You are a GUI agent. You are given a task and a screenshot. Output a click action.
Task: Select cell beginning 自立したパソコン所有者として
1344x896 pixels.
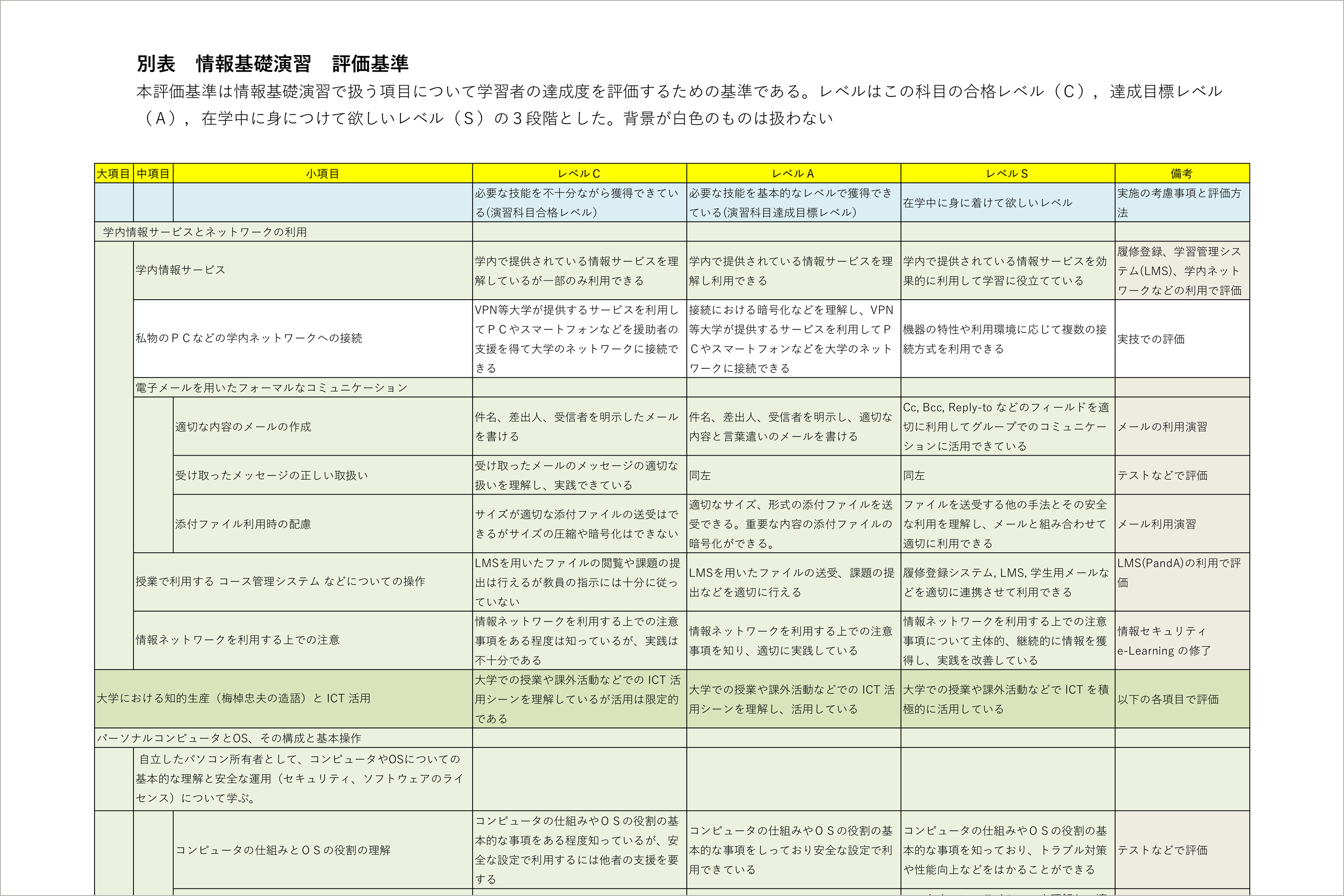[x=303, y=778]
